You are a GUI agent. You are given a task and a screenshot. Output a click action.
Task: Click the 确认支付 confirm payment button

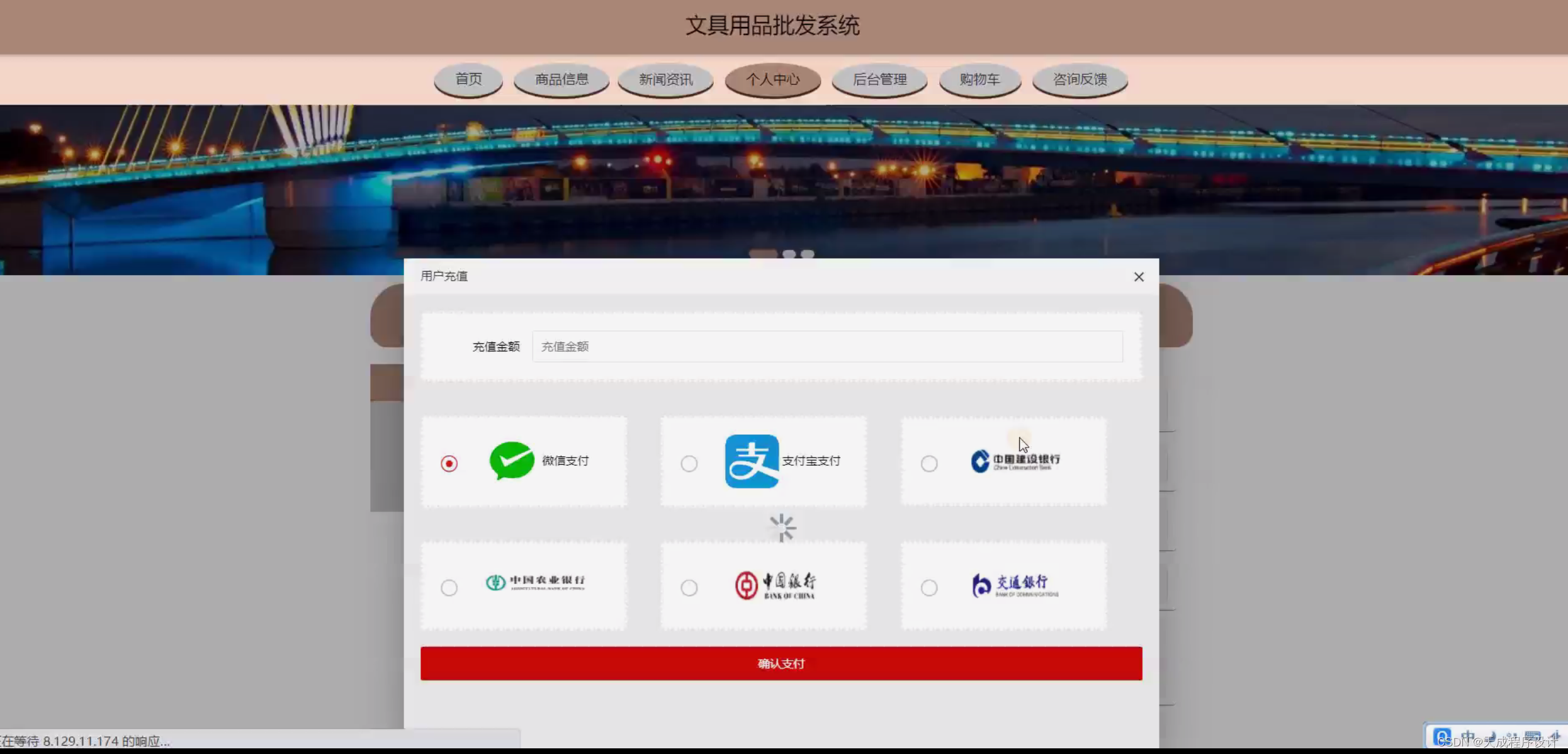tap(781, 663)
